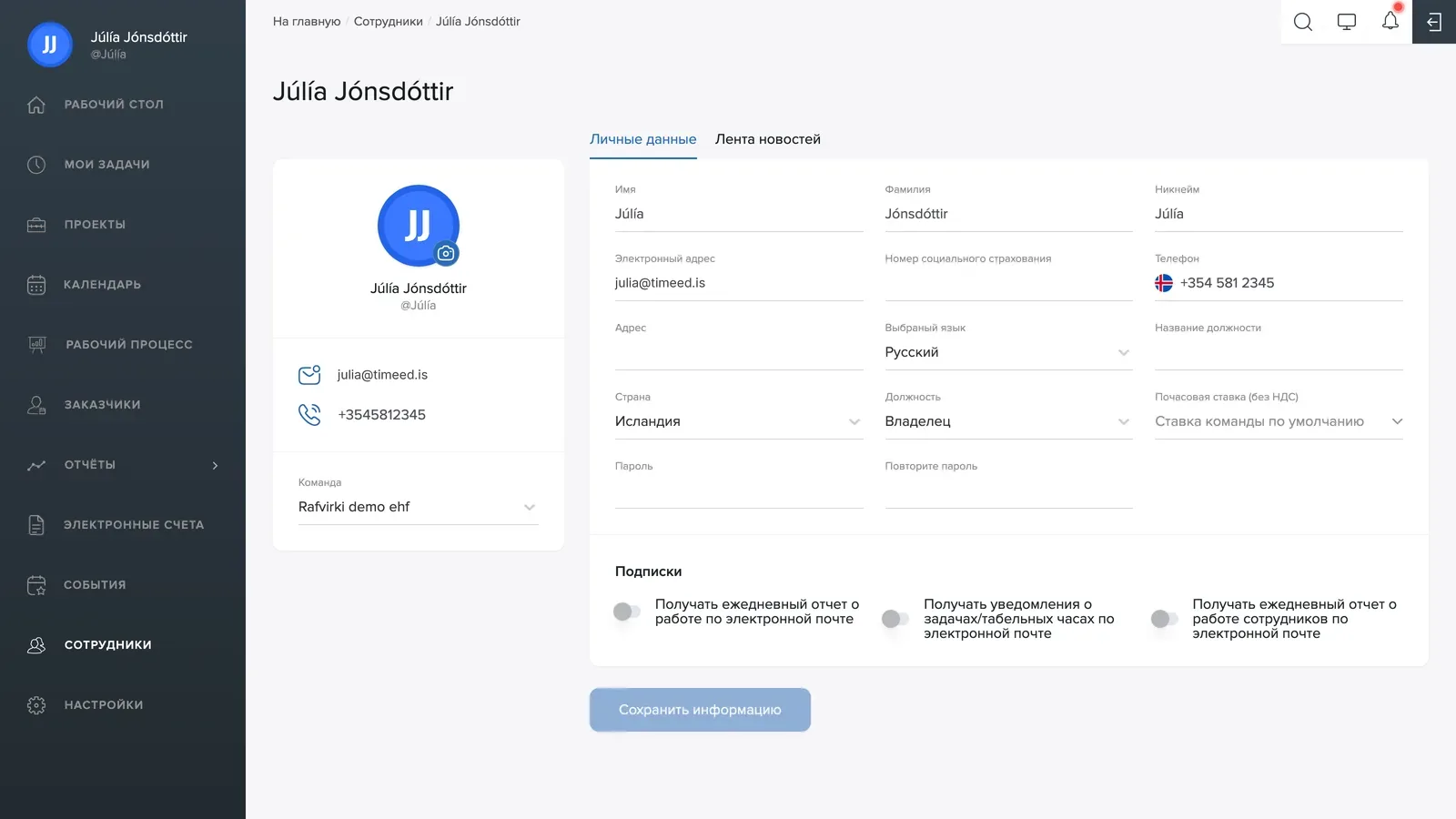
Task: Open События in sidebar
Action: (95, 585)
